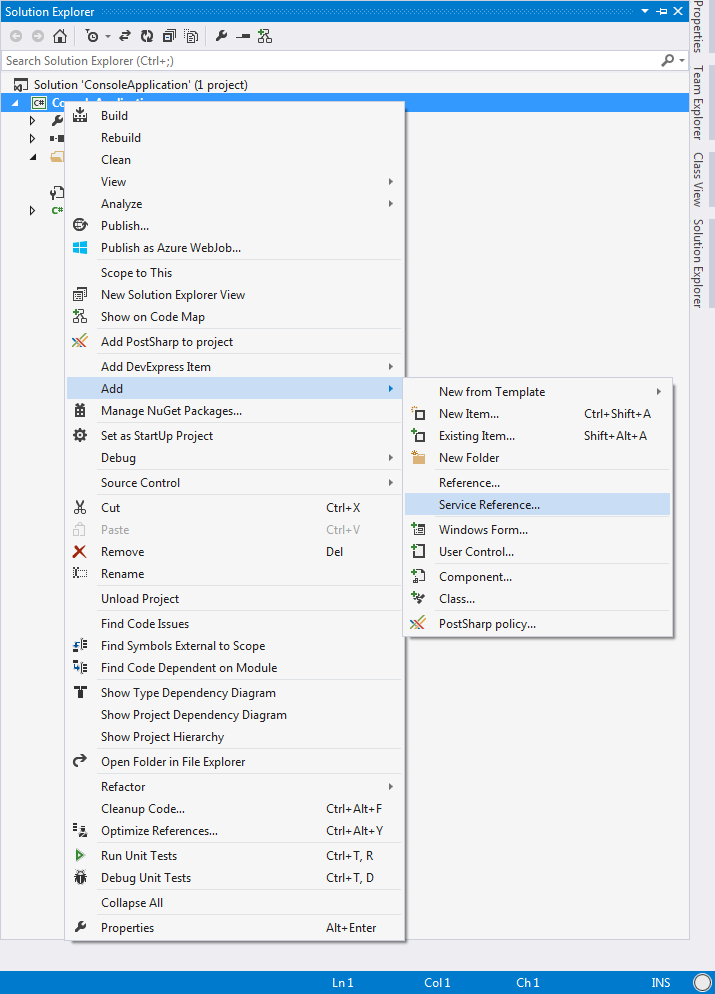Click the Refresh icon in toolbar
This screenshot has height=994, width=715.
point(147,36)
